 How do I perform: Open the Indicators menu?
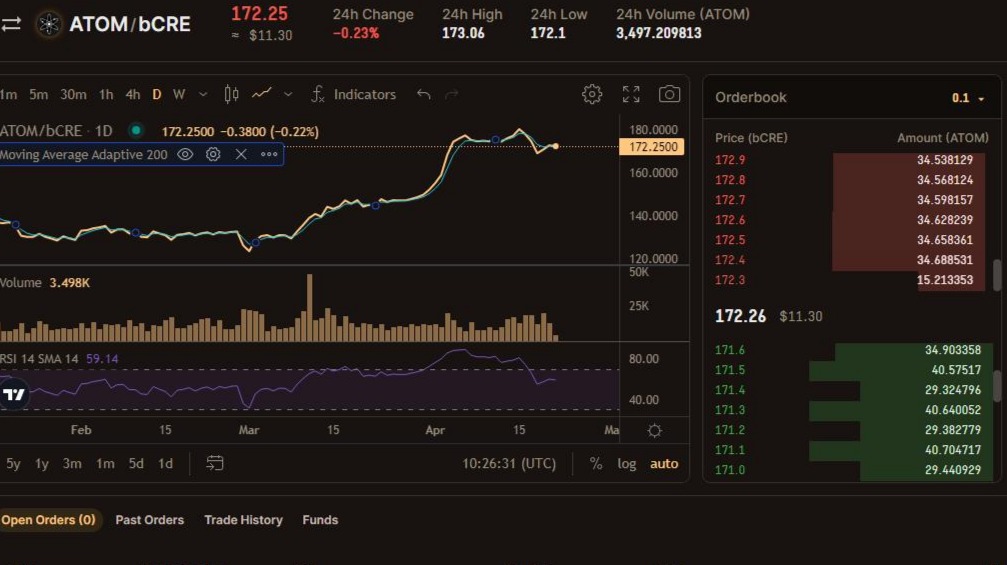[x=354, y=94]
